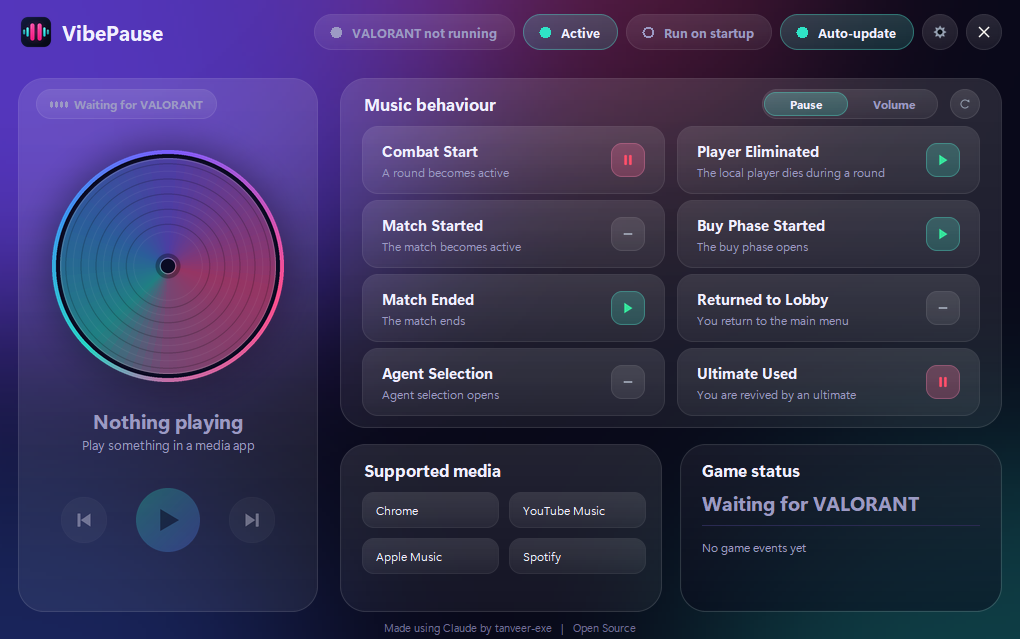1020x639 pixels.
Task: Select the Apple Music chip
Action: coord(431,556)
